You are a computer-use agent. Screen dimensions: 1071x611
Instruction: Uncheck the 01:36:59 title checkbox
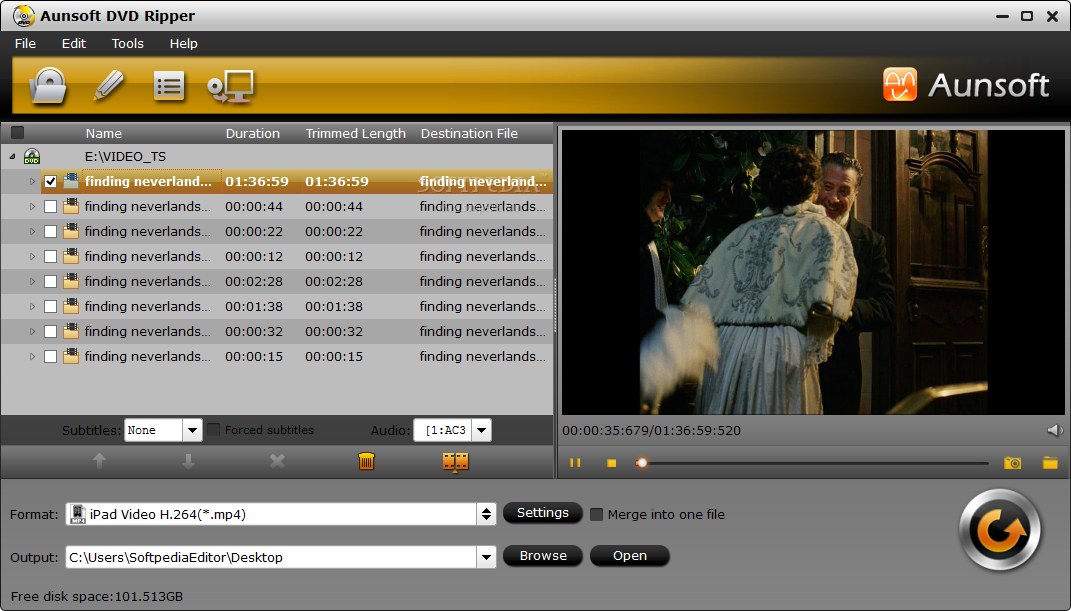tap(51, 182)
